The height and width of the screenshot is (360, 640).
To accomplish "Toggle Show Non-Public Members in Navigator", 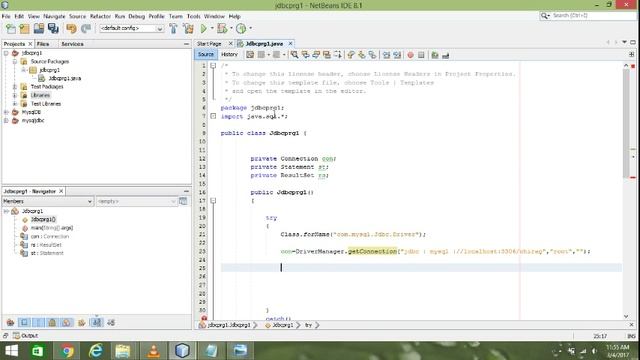I will (x=52, y=322).
